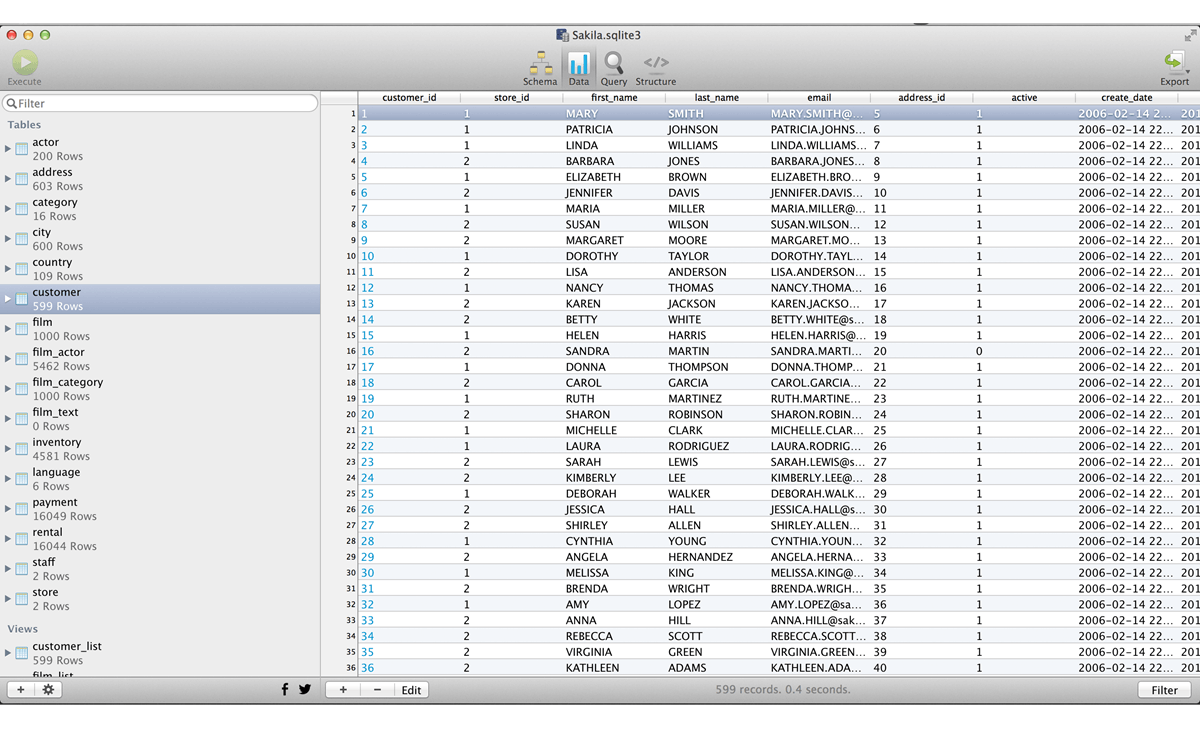The width and height of the screenshot is (1200, 750).
Task: Click the Sakila.sqlite3 document icon in title
Action: point(563,35)
